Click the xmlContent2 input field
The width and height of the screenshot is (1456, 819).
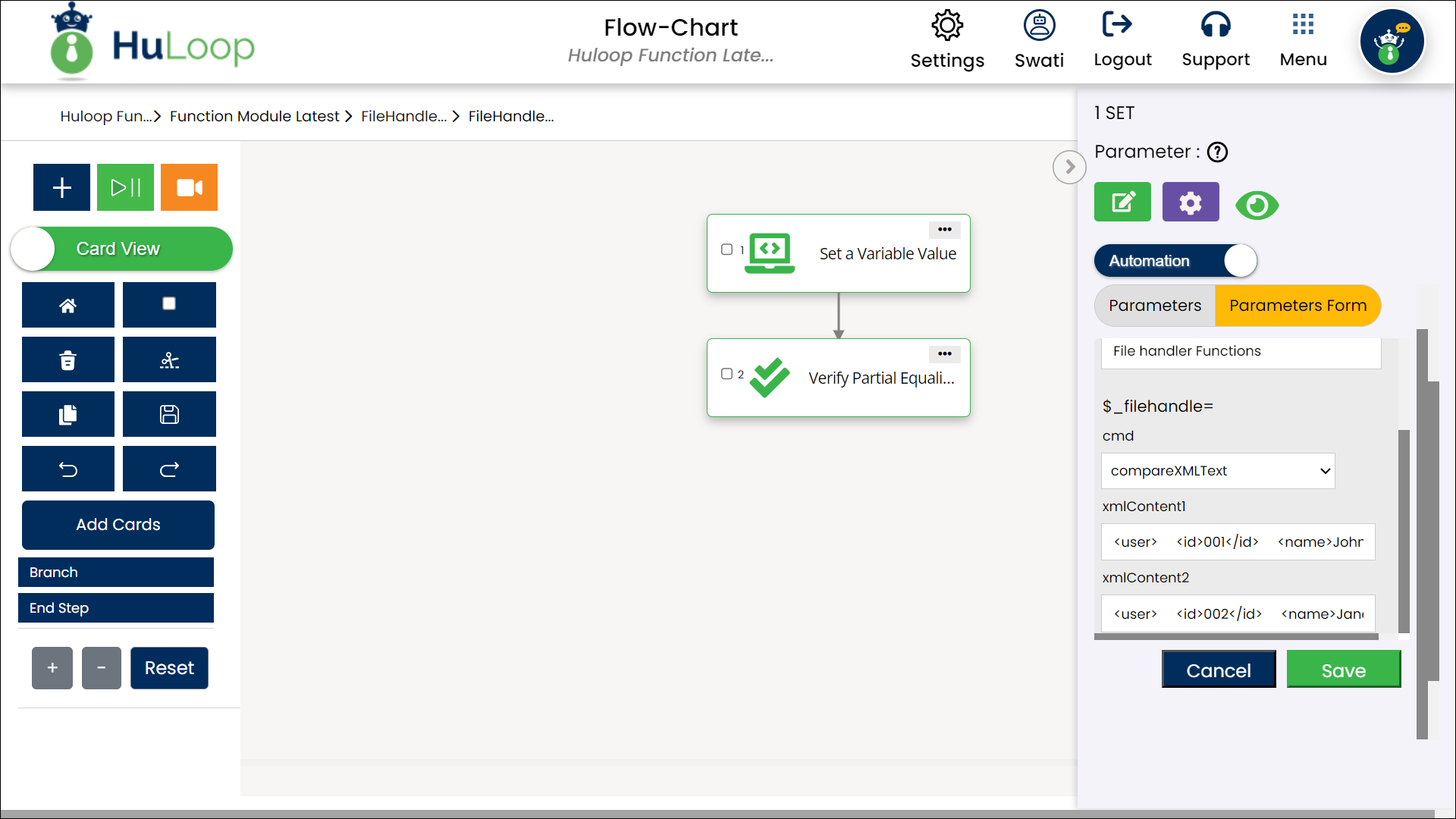pyautogui.click(x=1238, y=613)
